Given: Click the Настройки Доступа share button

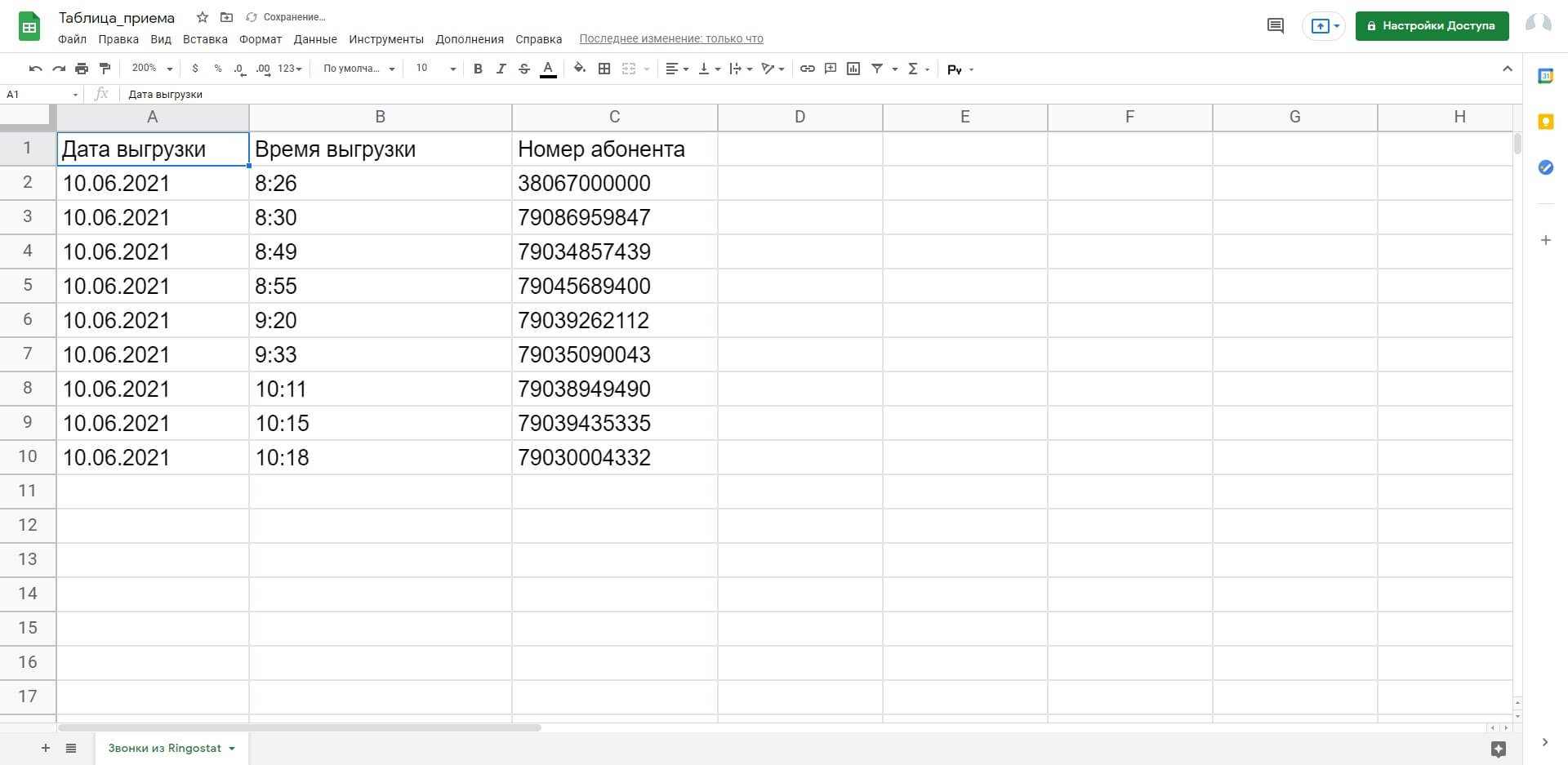Looking at the screenshot, I should click(1432, 25).
